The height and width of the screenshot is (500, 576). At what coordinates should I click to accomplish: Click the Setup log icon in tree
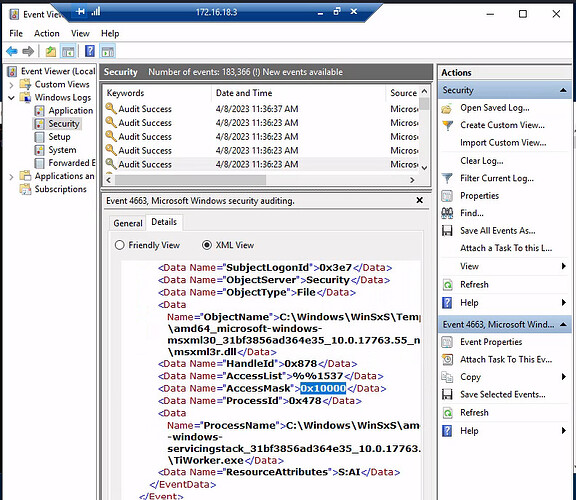[x=39, y=137]
